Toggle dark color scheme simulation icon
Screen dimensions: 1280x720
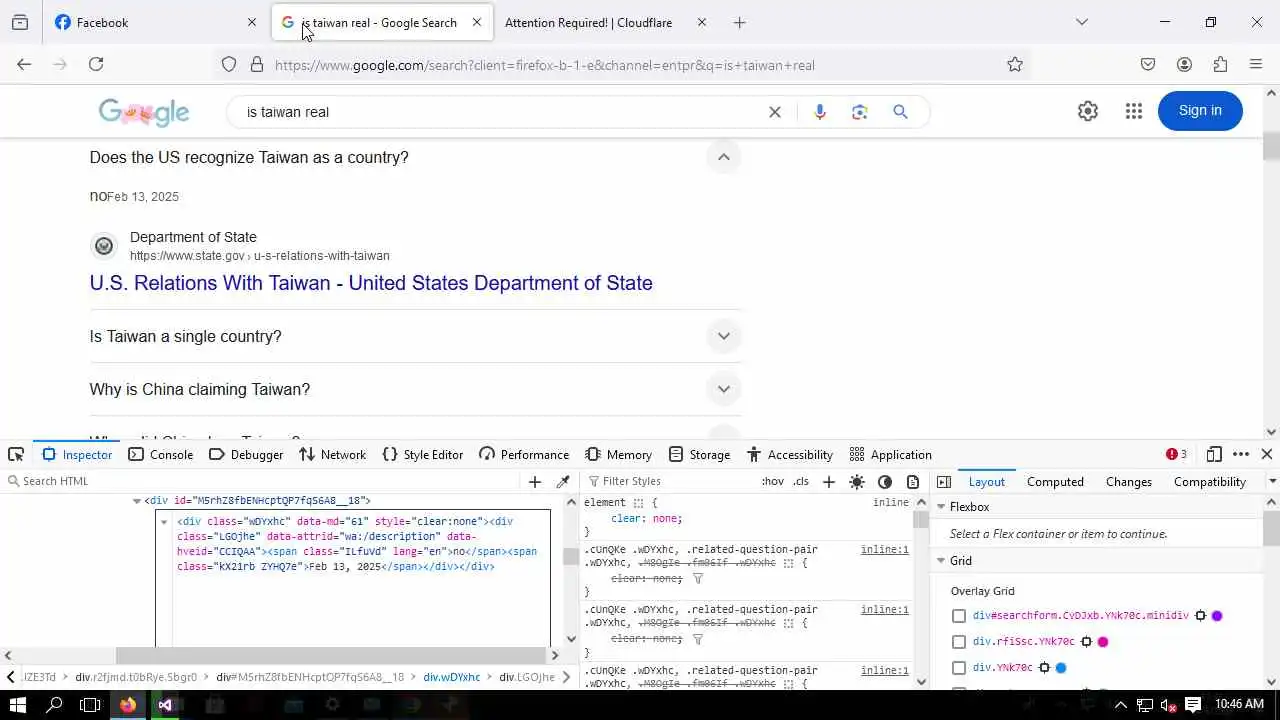click(885, 482)
